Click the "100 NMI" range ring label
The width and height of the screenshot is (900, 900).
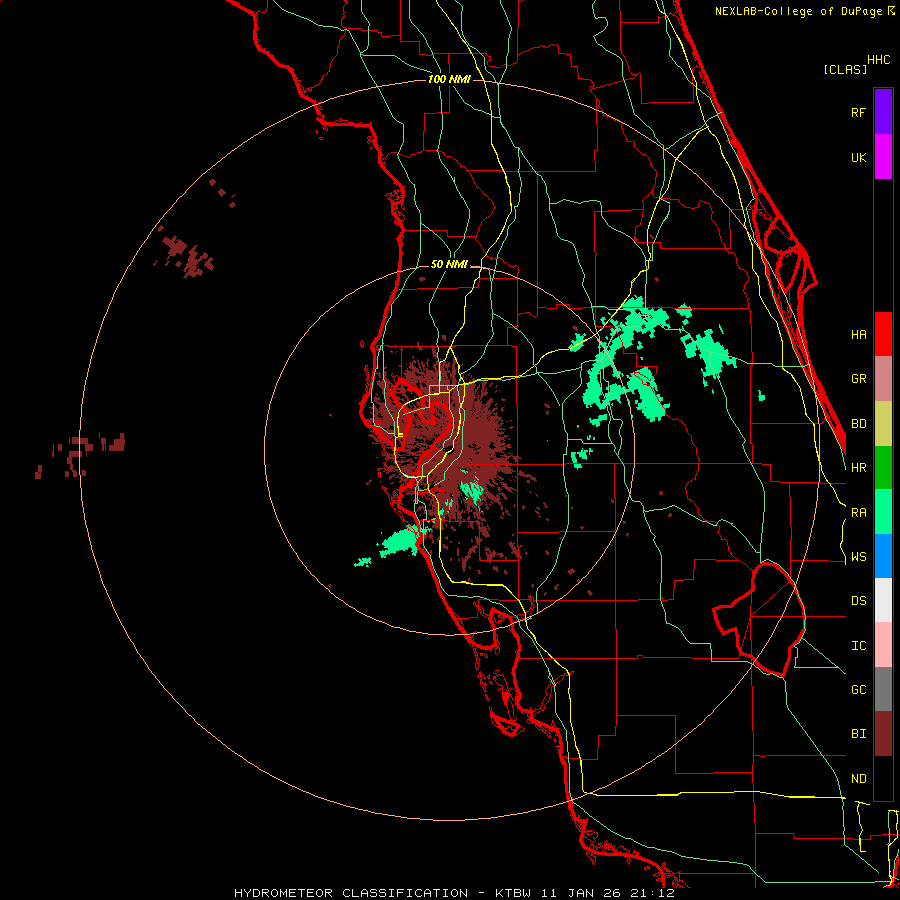pos(449,79)
